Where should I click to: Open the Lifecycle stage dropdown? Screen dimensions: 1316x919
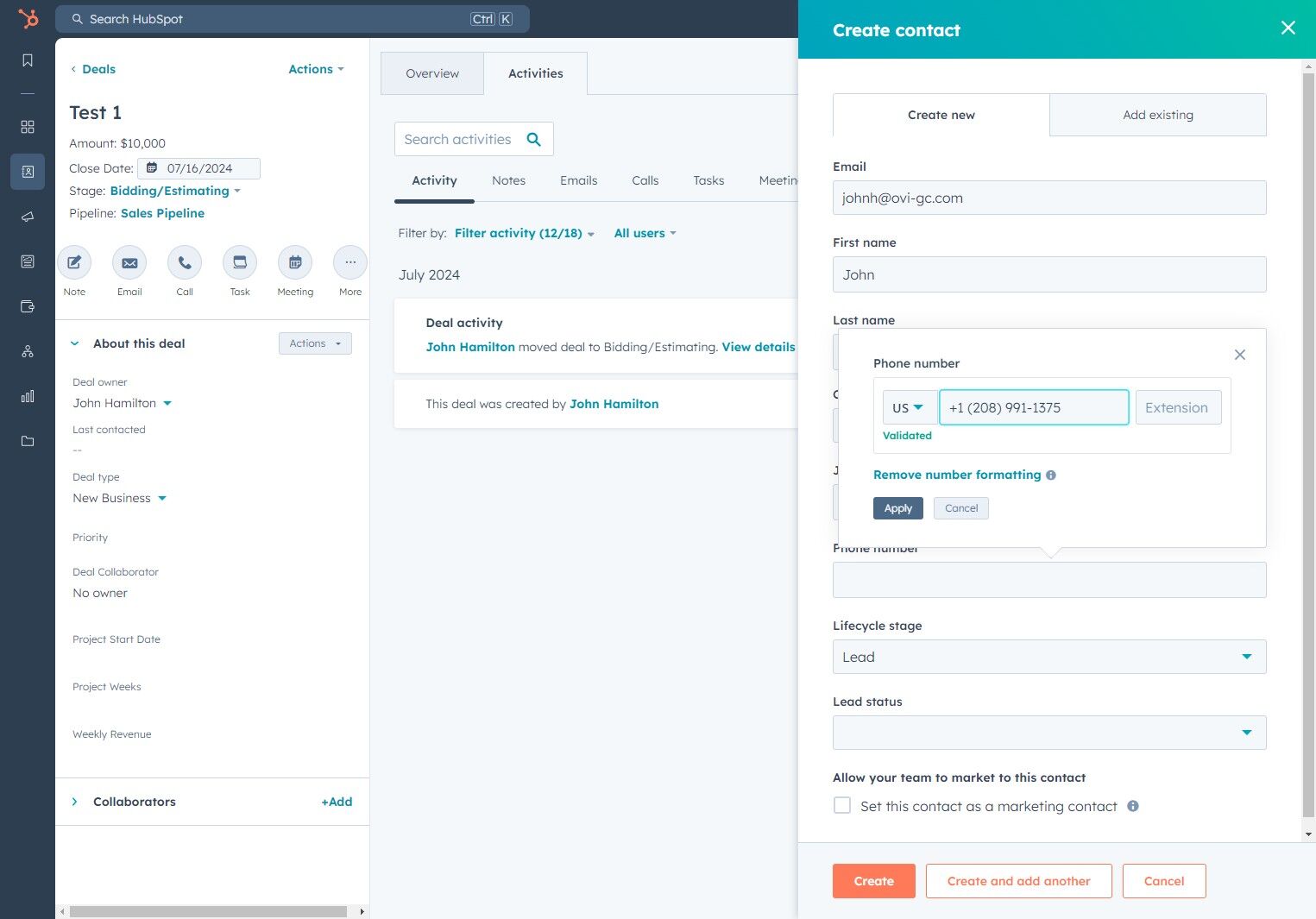[x=1049, y=657]
